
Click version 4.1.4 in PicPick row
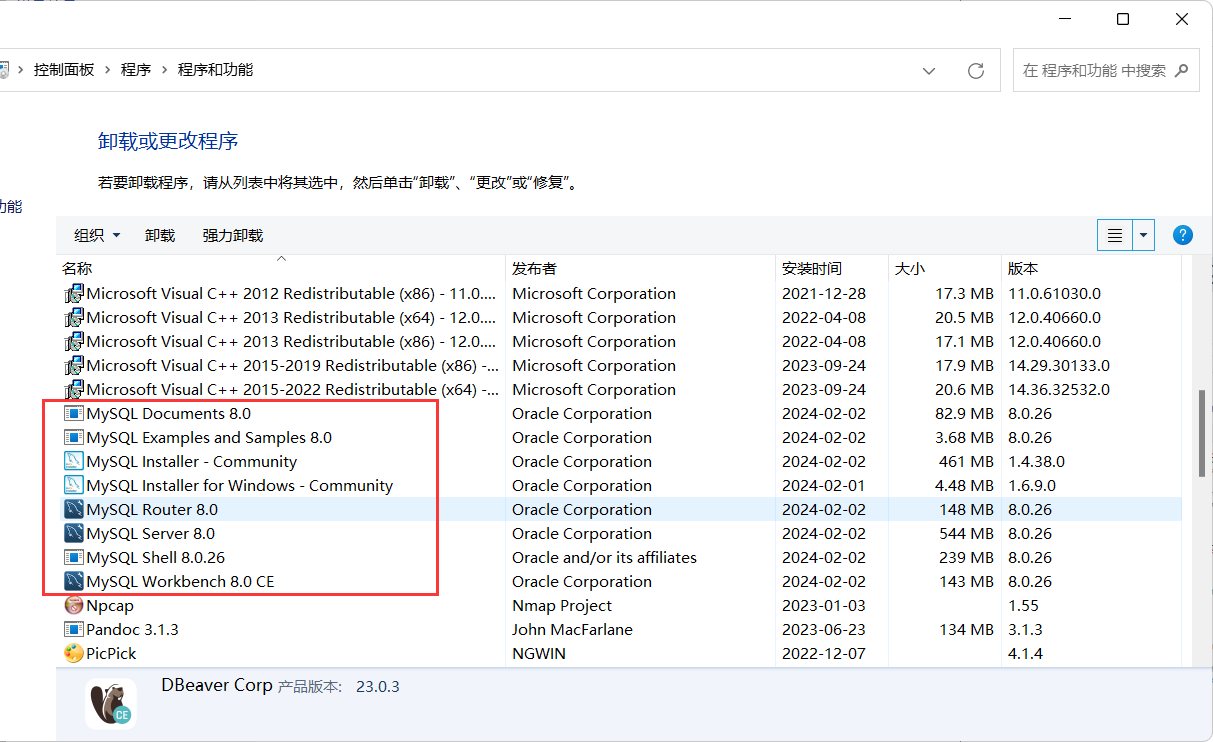coord(1025,653)
